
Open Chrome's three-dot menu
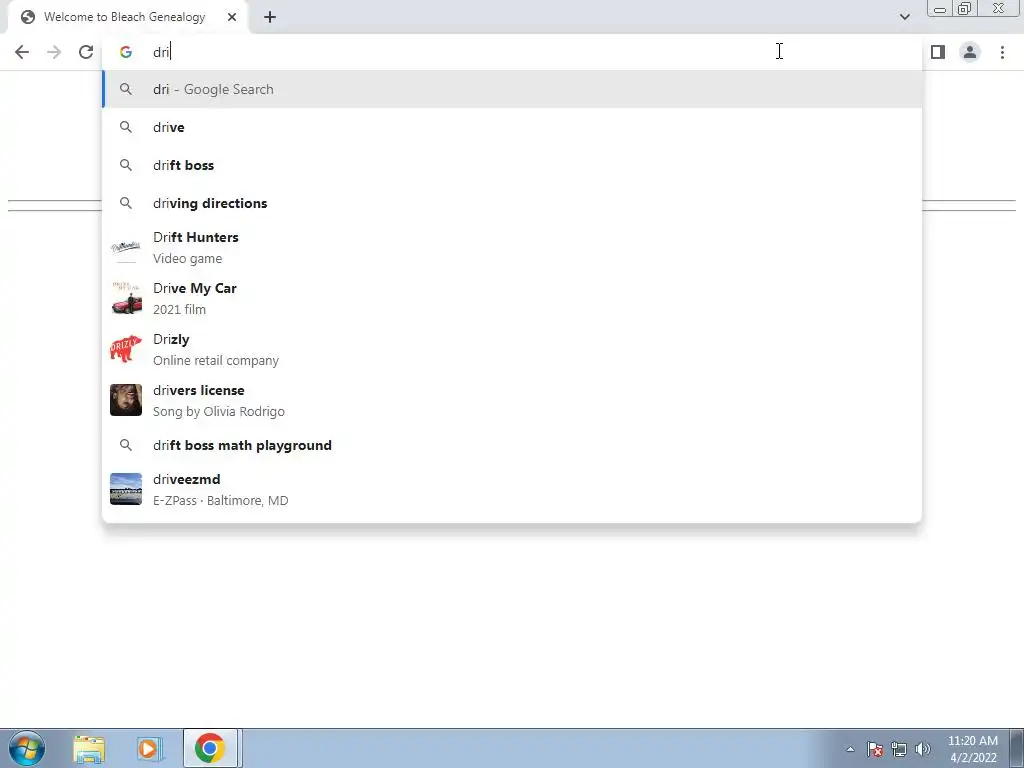[x=1002, y=52]
